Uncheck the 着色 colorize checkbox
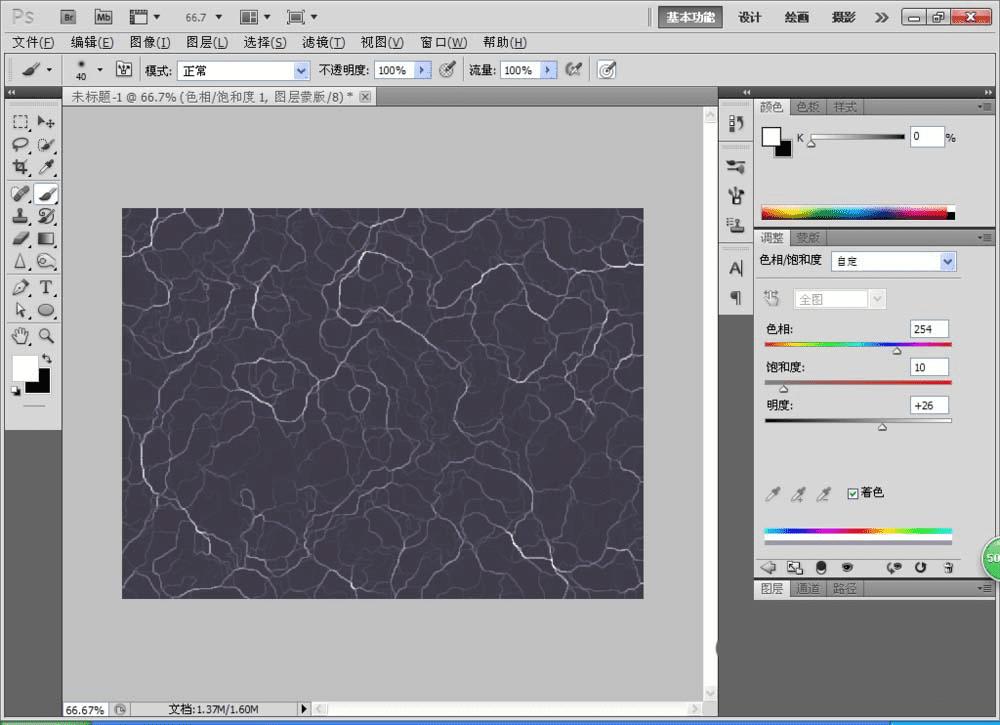 pyautogui.click(x=853, y=493)
